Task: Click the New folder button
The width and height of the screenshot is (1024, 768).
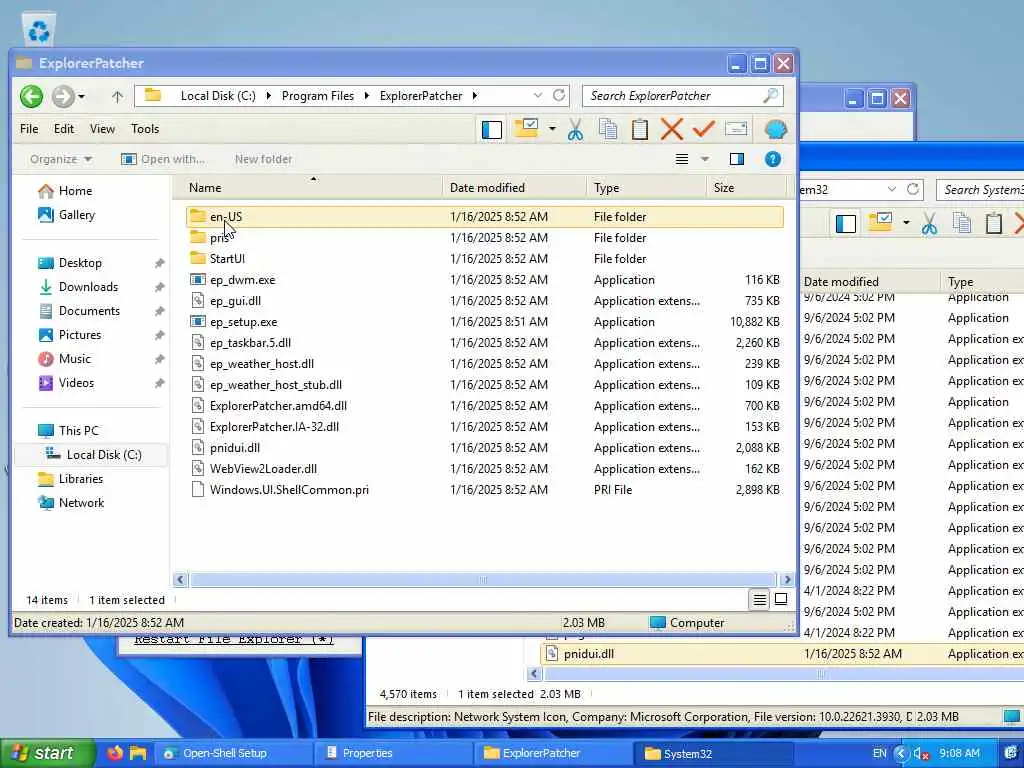Action: coord(263,159)
